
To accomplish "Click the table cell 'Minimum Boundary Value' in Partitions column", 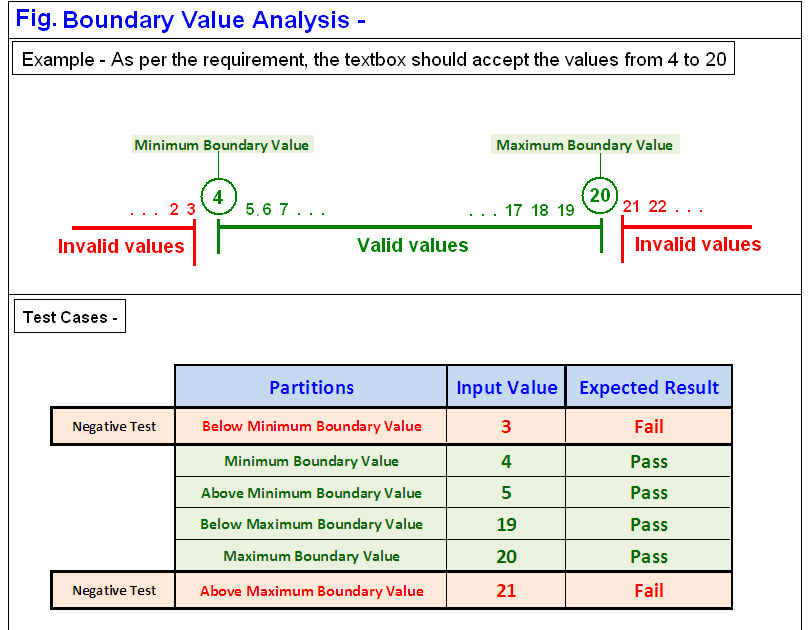I will [x=311, y=461].
